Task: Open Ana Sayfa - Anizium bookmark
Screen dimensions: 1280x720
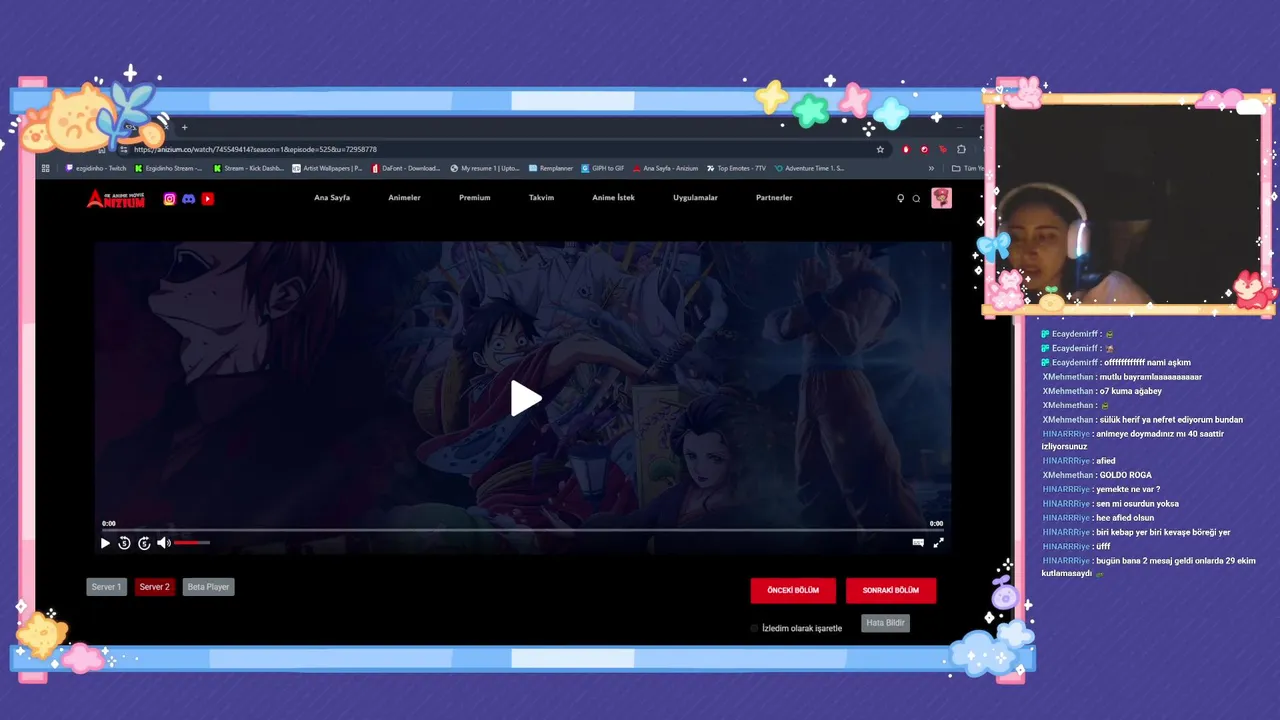Action: [x=665, y=168]
